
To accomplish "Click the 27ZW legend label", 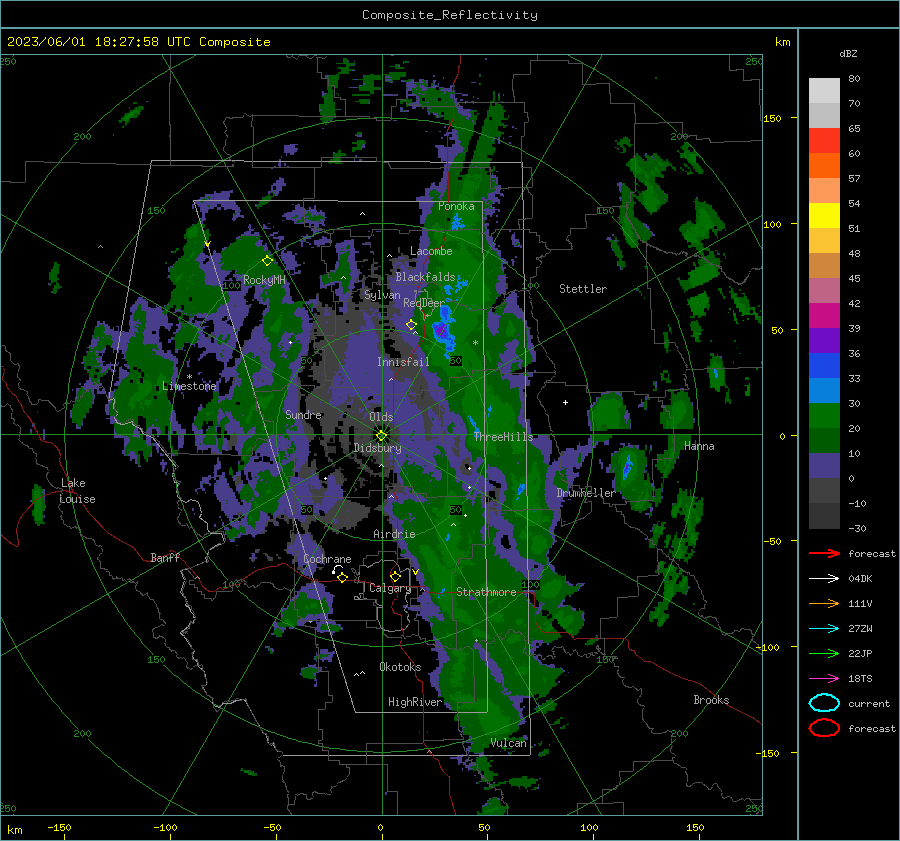I will pos(860,629).
